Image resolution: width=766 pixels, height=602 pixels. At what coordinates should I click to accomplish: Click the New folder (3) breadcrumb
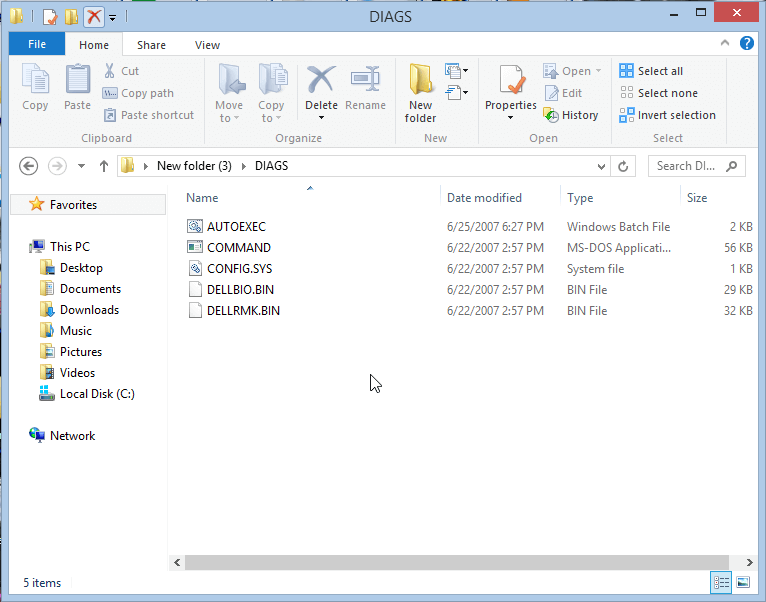(194, 166)
